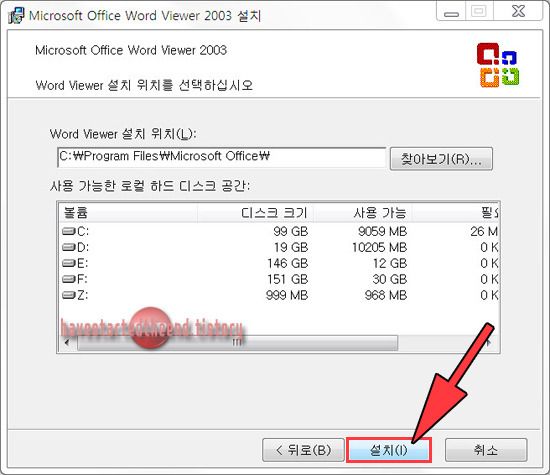Click the 사용 가능 column header
Screen dimensions: 550x475
[363, 213]
